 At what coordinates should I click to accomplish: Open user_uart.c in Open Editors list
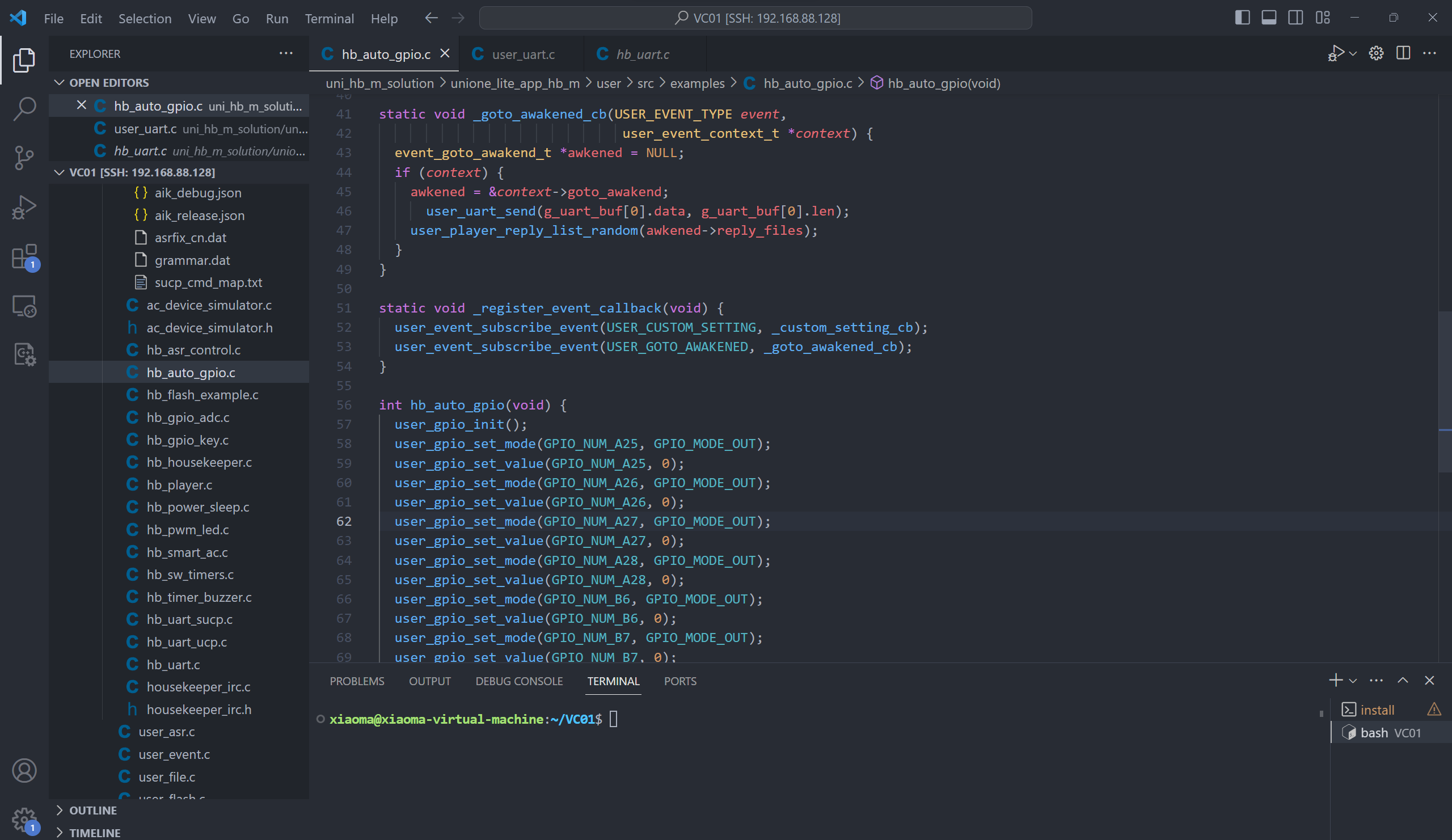click(x=179, y=129)
